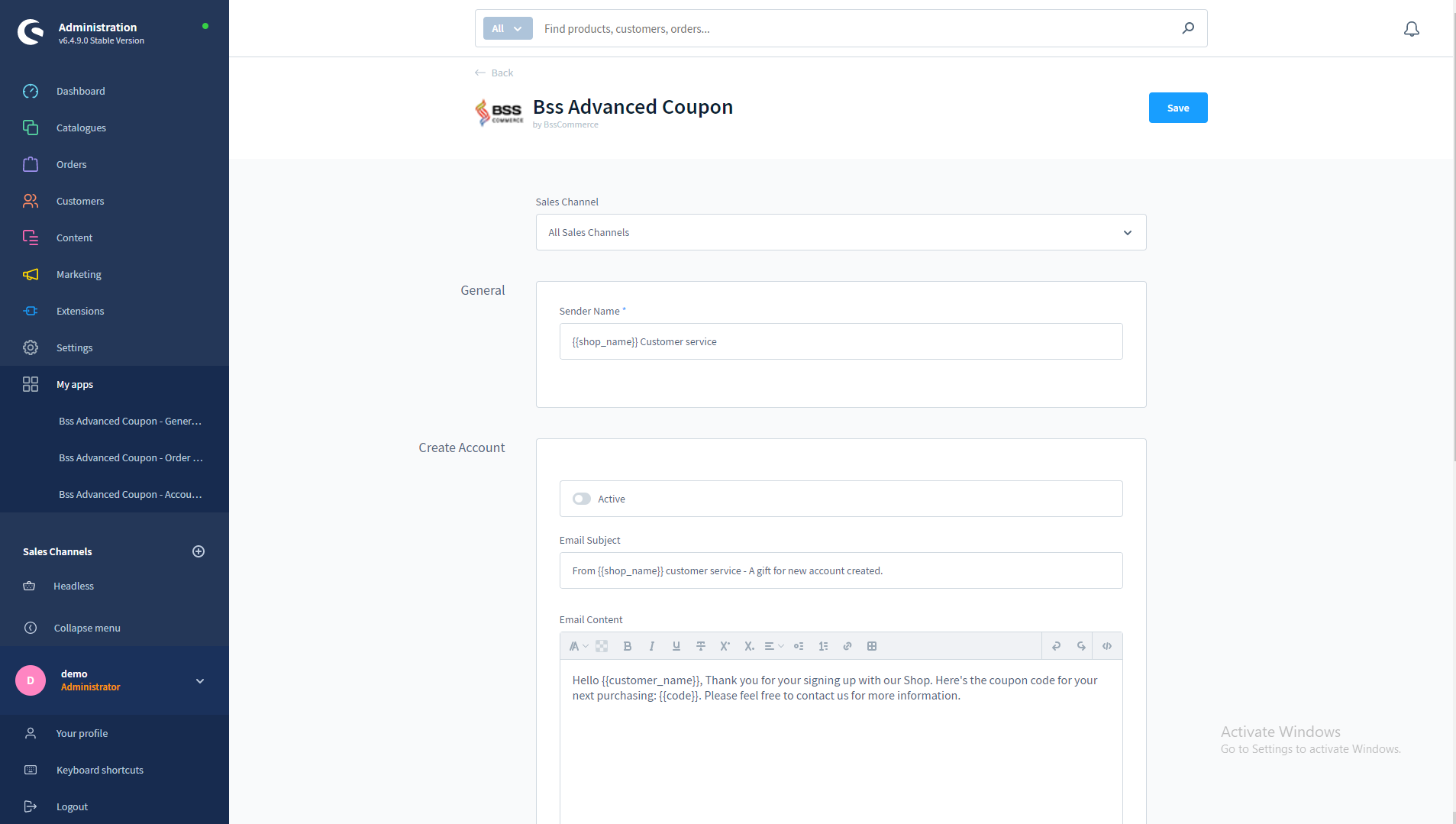Toggle italic formatting
The image size is (1456, 824).
pyautogui.click(x=652, y=646)
